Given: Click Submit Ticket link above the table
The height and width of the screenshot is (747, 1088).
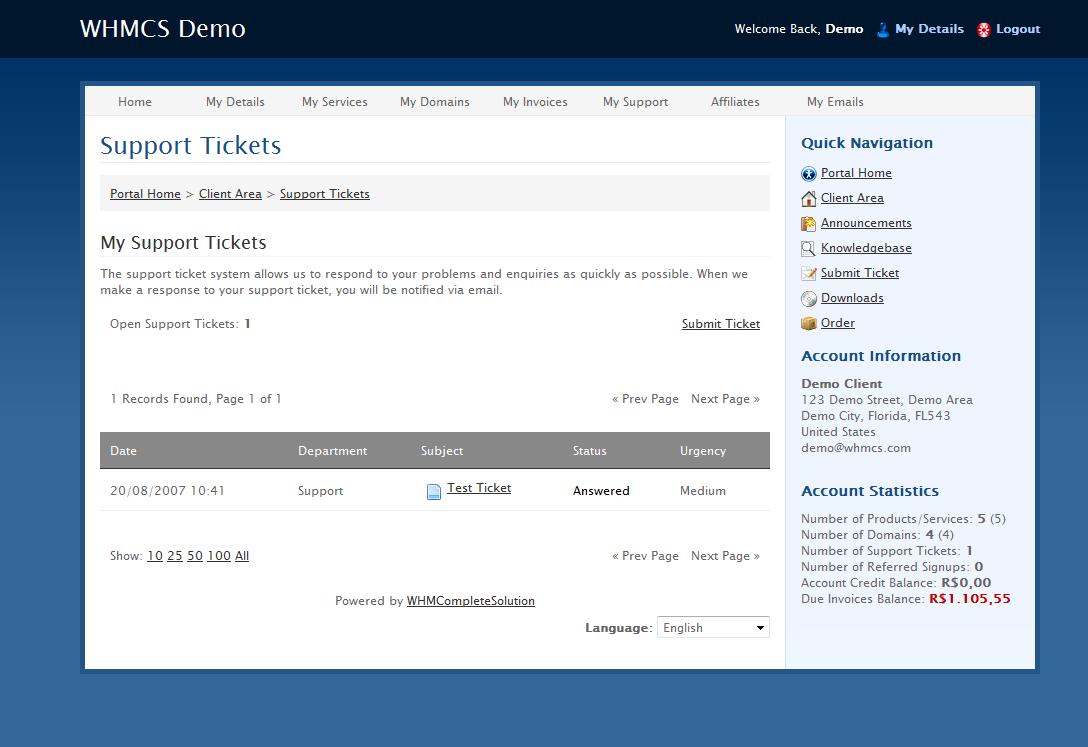Looking at the screenshot, I should tap(720, 324).
